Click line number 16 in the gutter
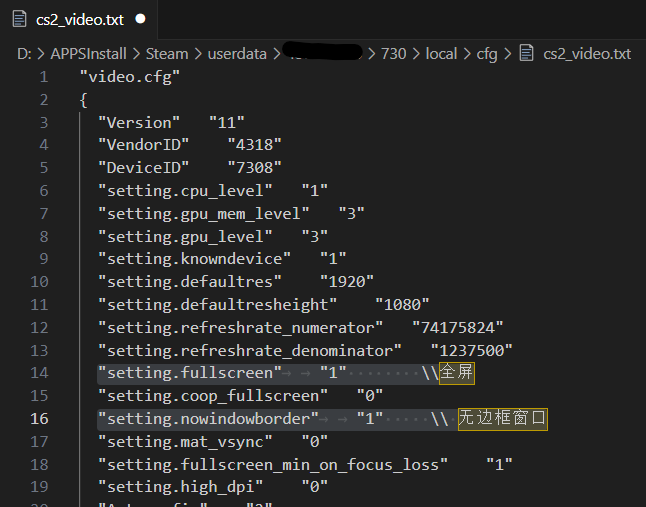The height and width of the screenshot is (507, 646). (x=39, y=418)
